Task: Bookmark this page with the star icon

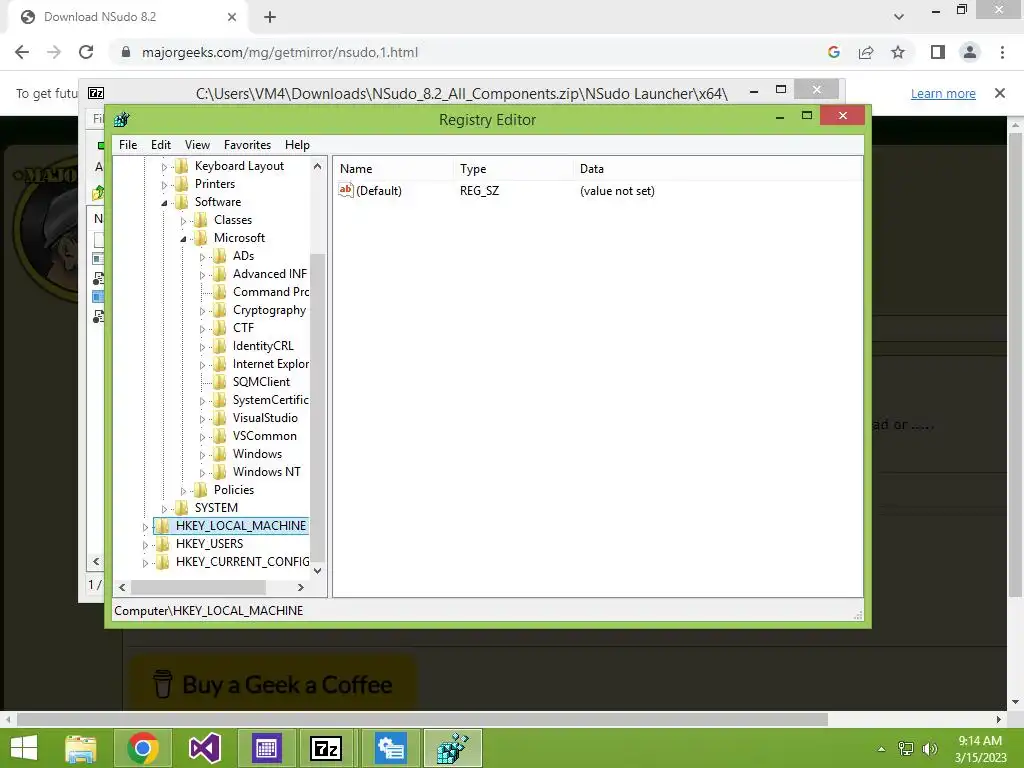Action: click(x=898, y=52)
